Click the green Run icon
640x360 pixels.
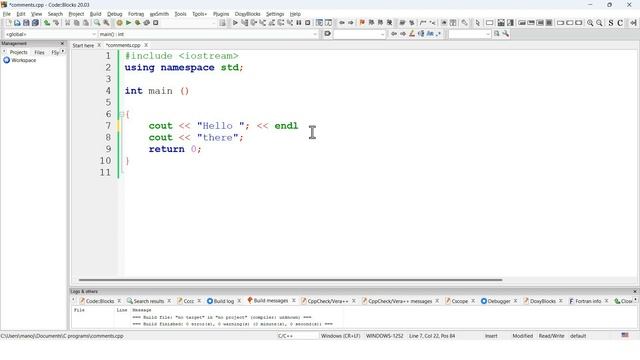click(128, 23)
